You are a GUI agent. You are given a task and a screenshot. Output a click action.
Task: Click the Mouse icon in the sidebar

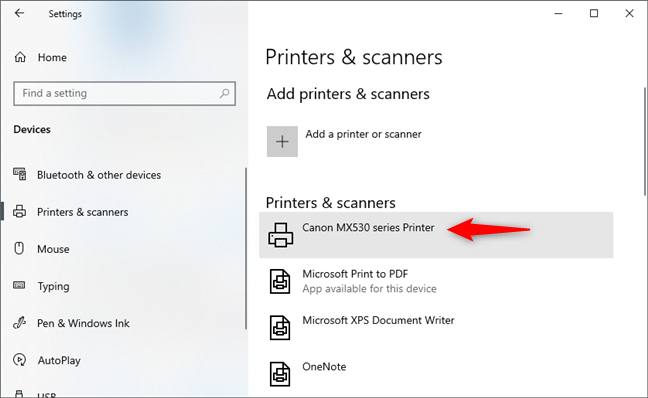[19, 248]
